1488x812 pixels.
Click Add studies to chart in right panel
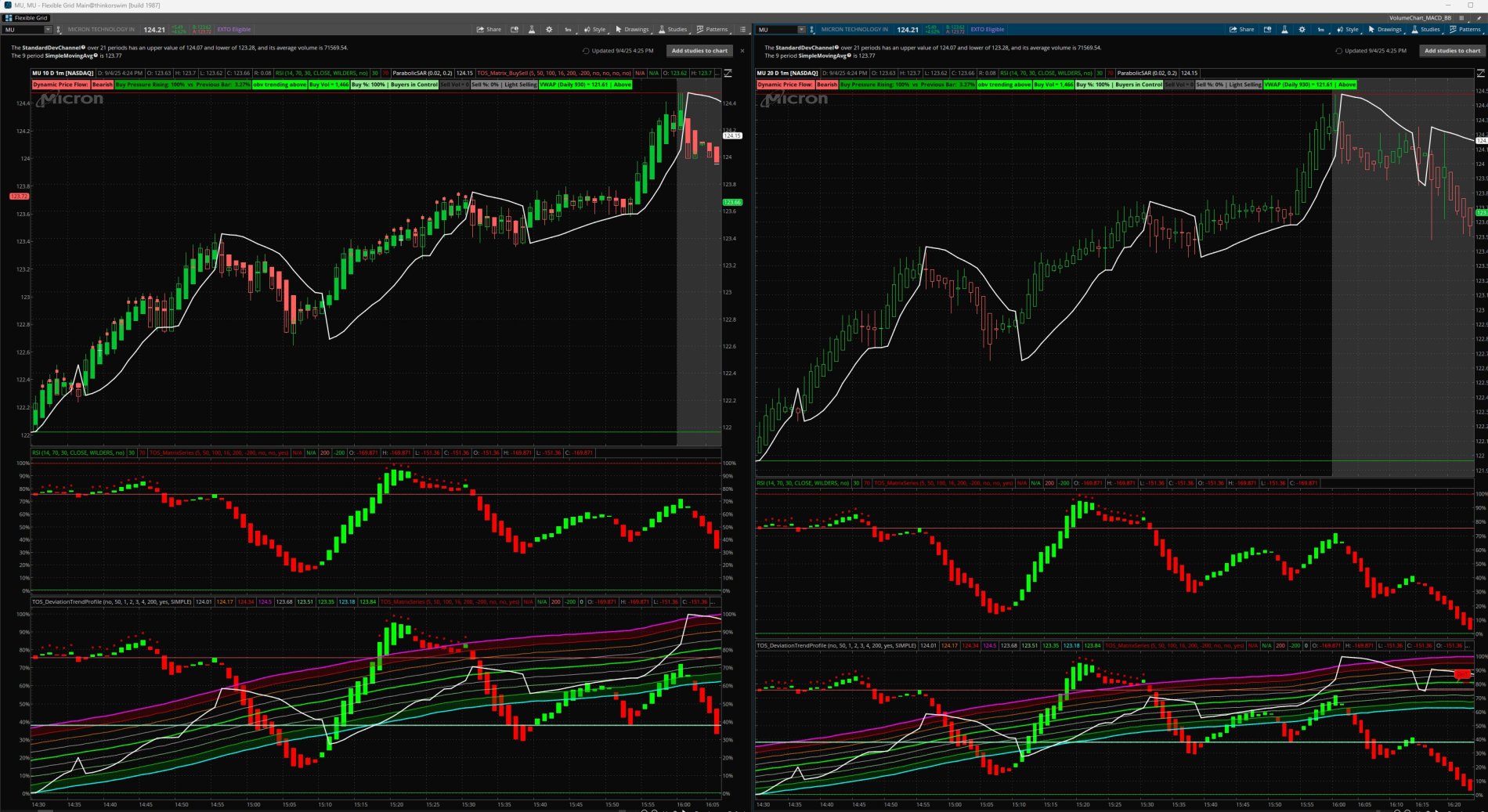coord(1452,51)
